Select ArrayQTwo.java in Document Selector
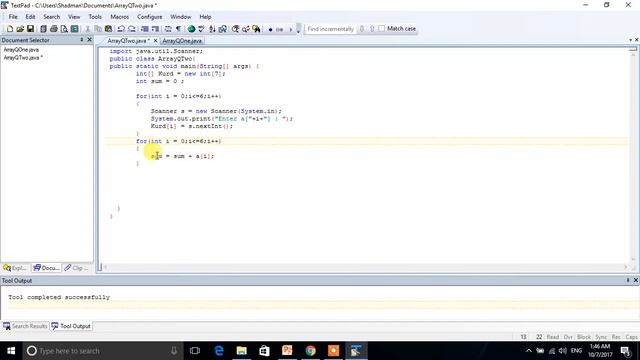This screenshot has width=640, height=360. [x=23, y=58]
